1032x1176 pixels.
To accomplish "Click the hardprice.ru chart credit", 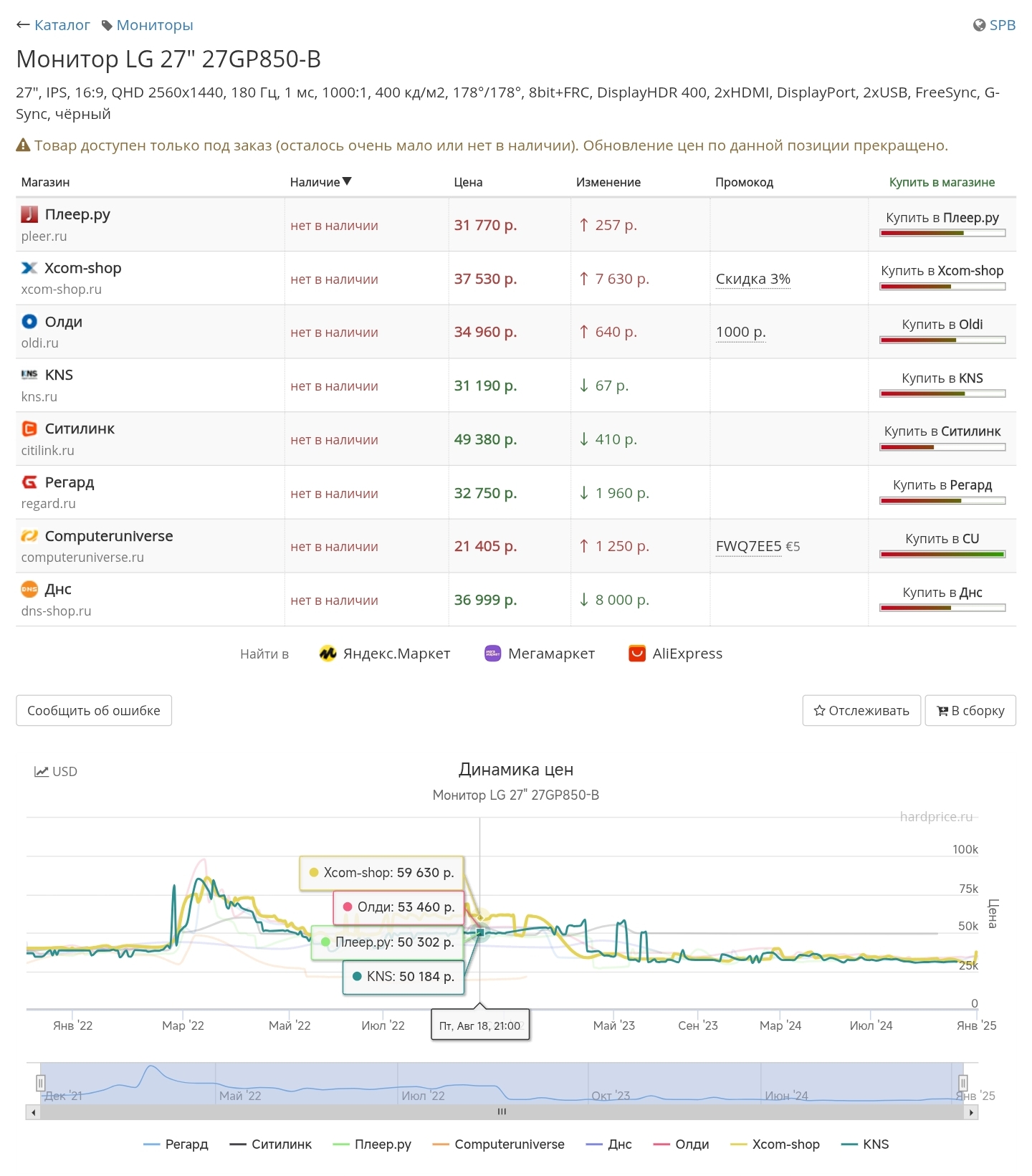I will [x=936, y=817].
